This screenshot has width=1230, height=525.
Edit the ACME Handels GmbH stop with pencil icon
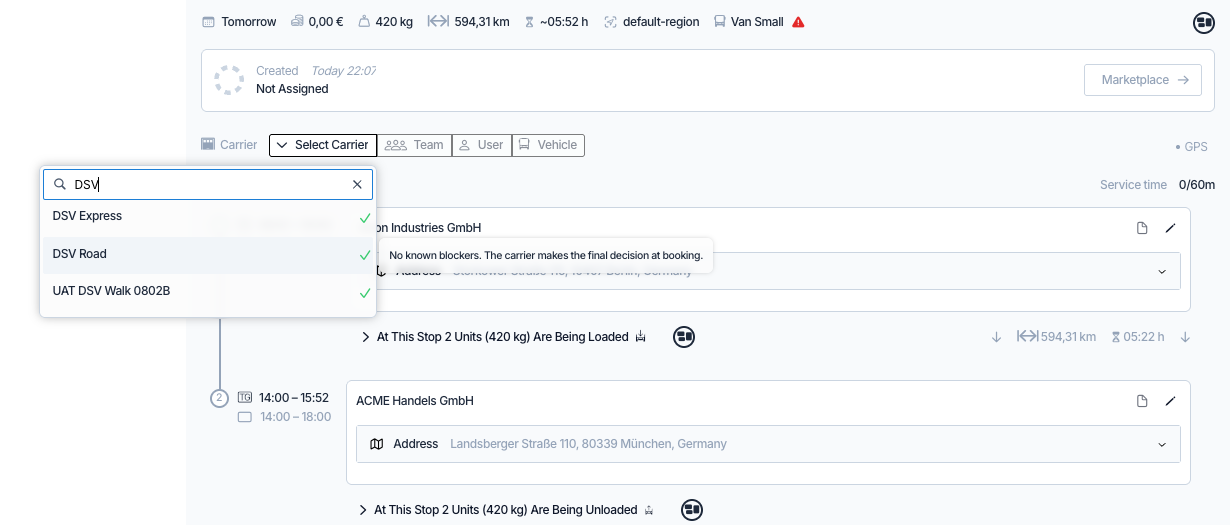[1170, 401]
